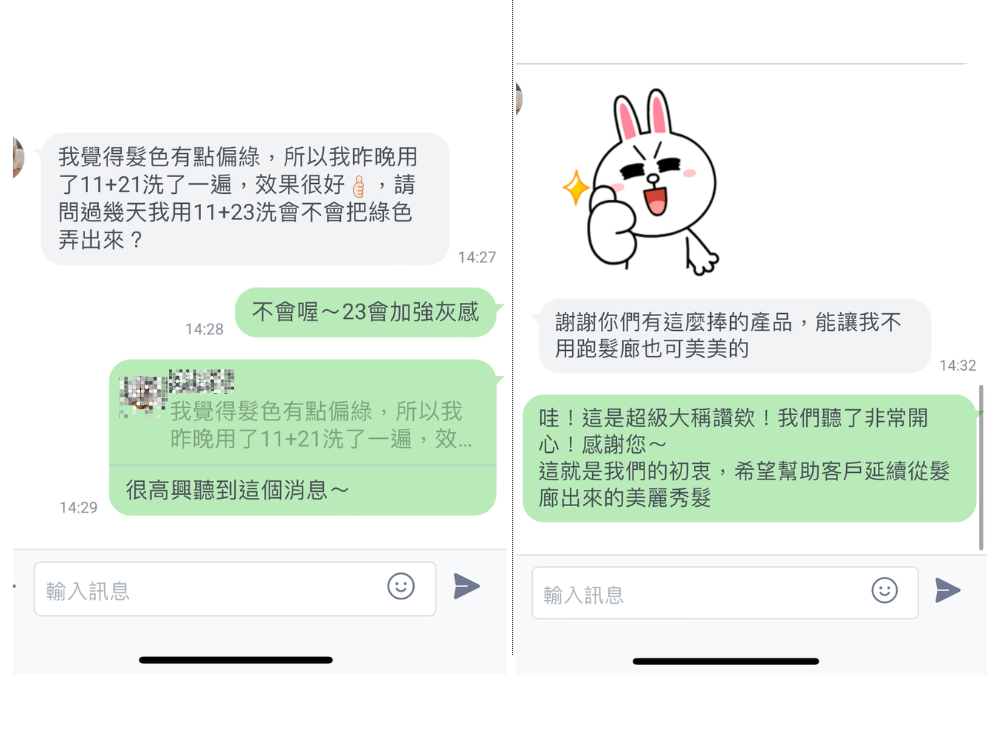Tap send arrow in right chat
The height and width of the screenshot is (750, 1000).
pyautogui.click(x=947, y=590)
